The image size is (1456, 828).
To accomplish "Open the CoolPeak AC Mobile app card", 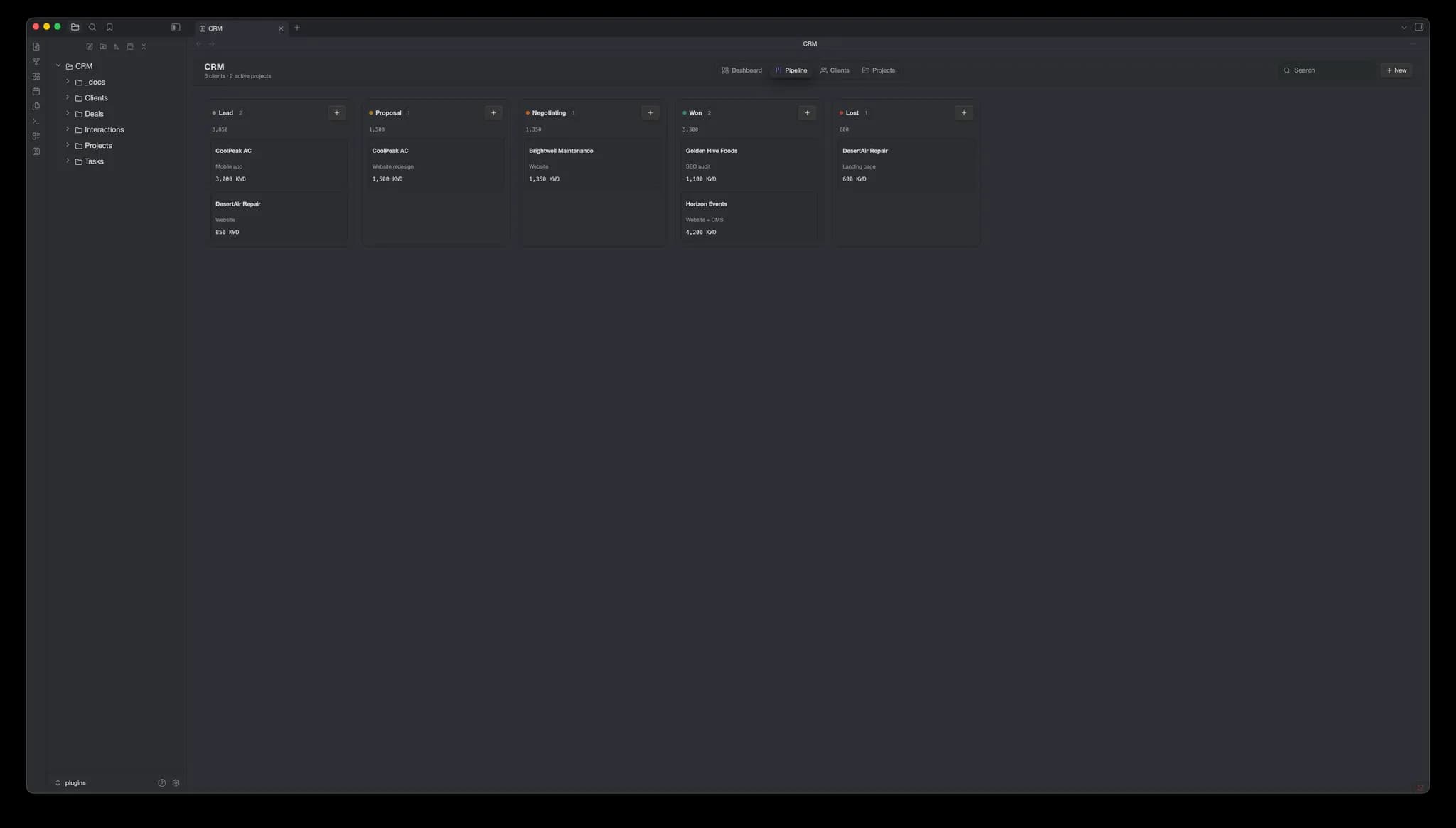I will (x=279, y=164).
